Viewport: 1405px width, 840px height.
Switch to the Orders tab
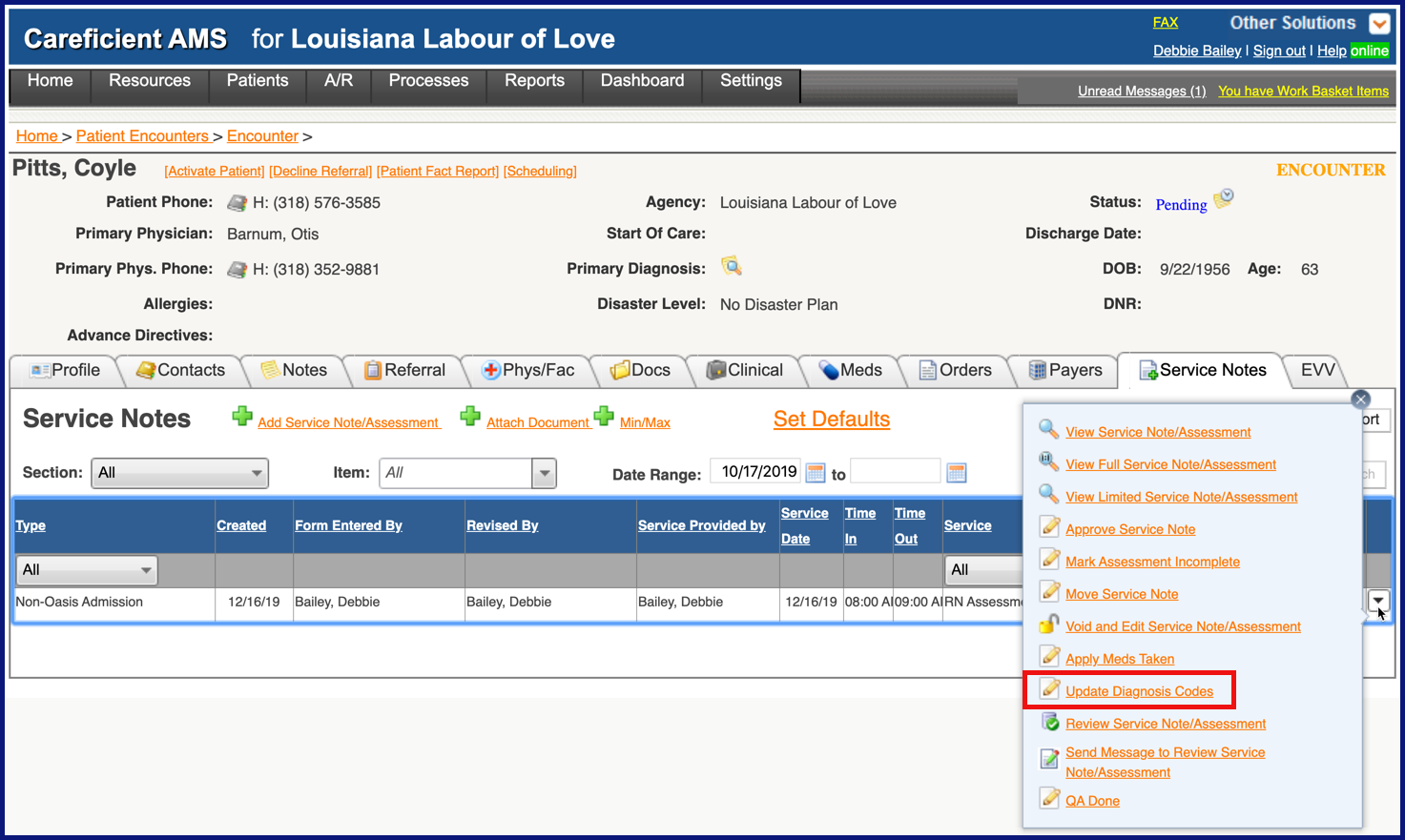[956, 370]
